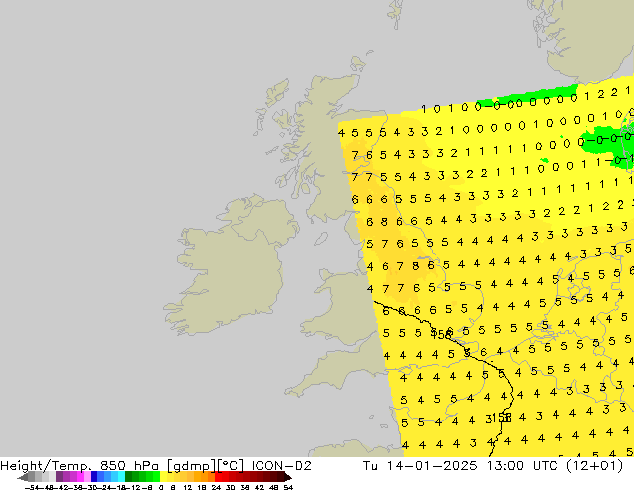Click the '54' label at the color scale end
This screenshot has height=490, width=634.
click(x=288, y=487)
